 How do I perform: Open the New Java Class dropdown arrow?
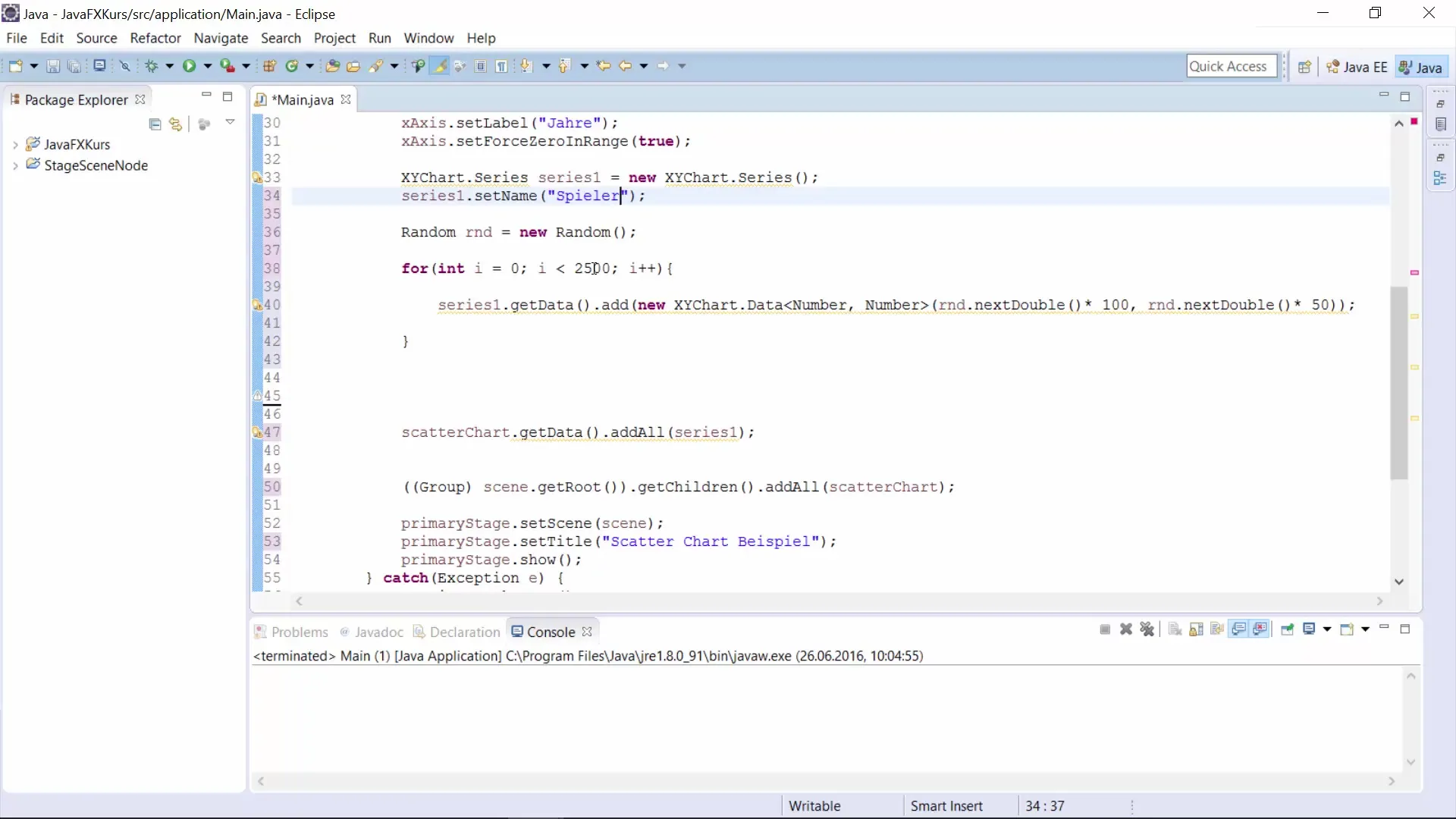point(309,66)
